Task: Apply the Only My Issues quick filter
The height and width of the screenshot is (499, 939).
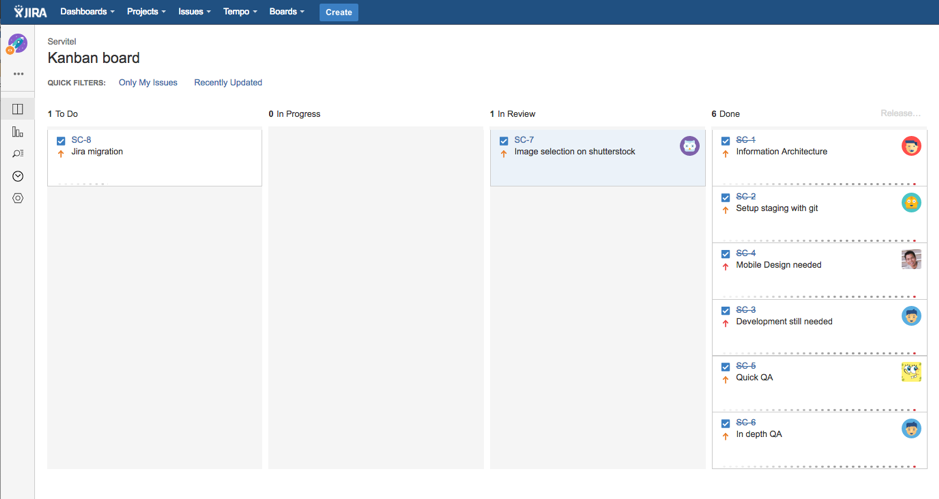Action: coord(148,83)
